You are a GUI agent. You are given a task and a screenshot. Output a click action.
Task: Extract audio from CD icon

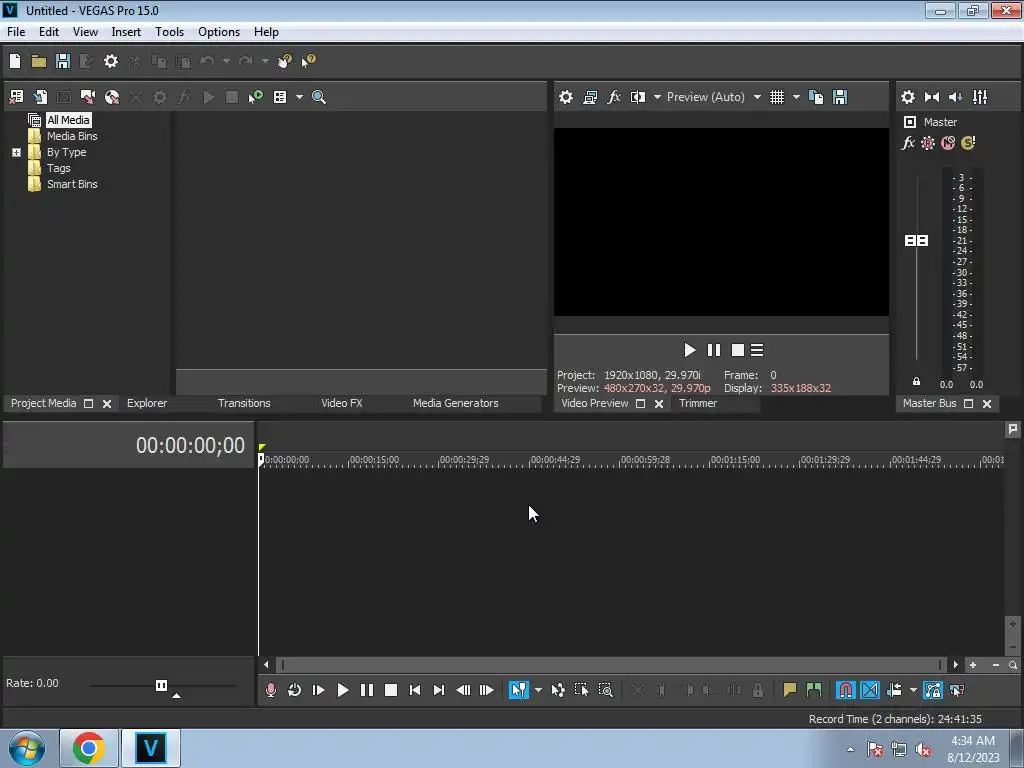tap(112, 97)
